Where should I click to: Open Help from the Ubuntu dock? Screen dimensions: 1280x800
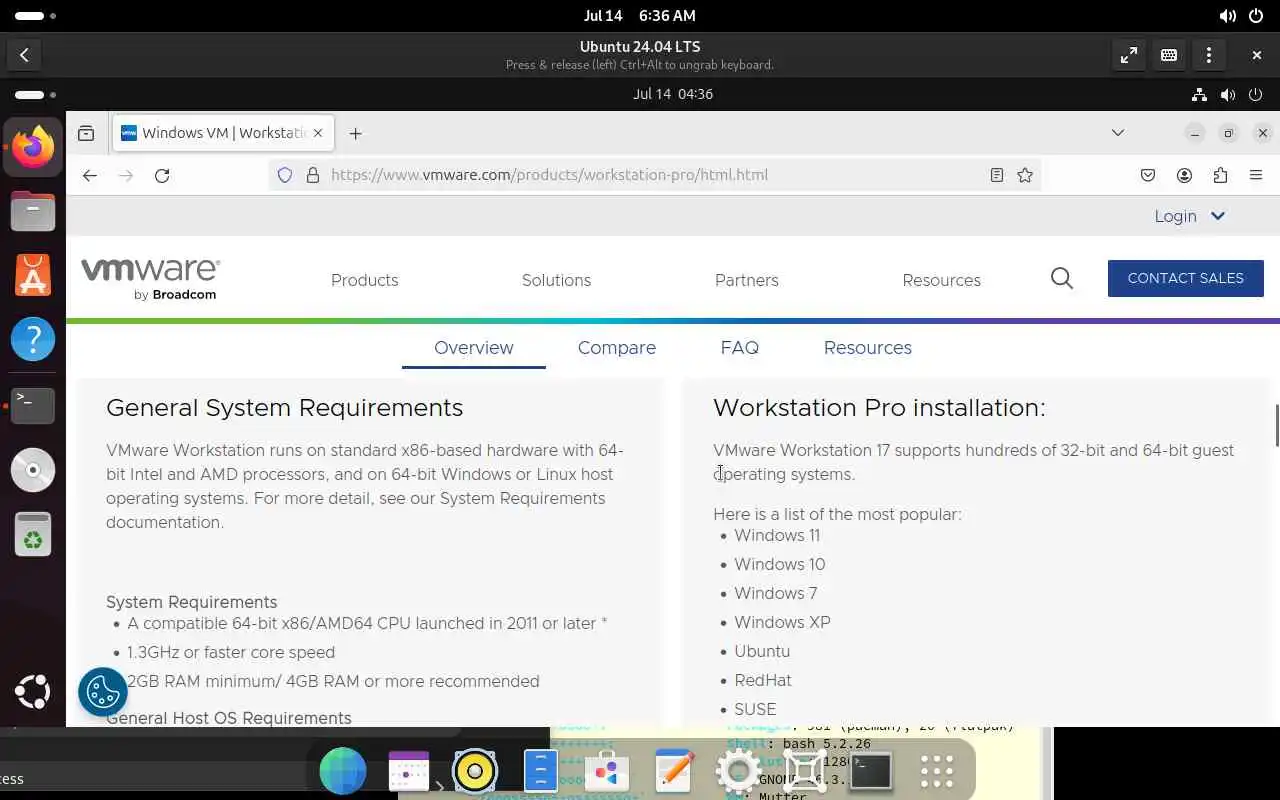pyautogui.click(x=33, y=341)
